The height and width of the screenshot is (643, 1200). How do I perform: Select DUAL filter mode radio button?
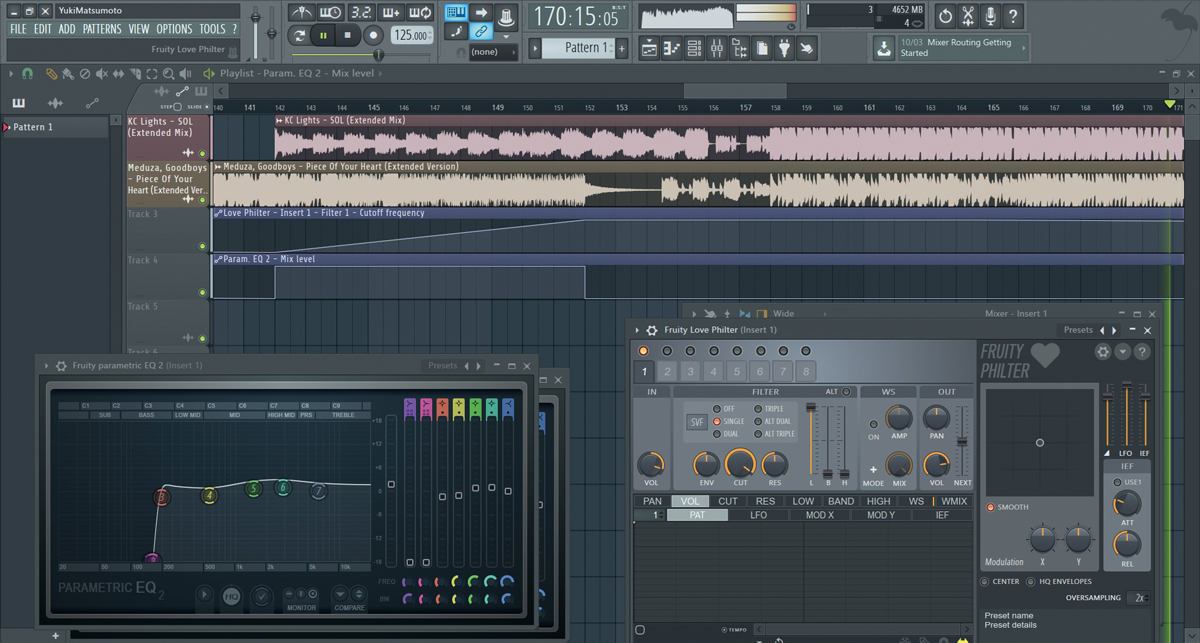click(717, 434)
